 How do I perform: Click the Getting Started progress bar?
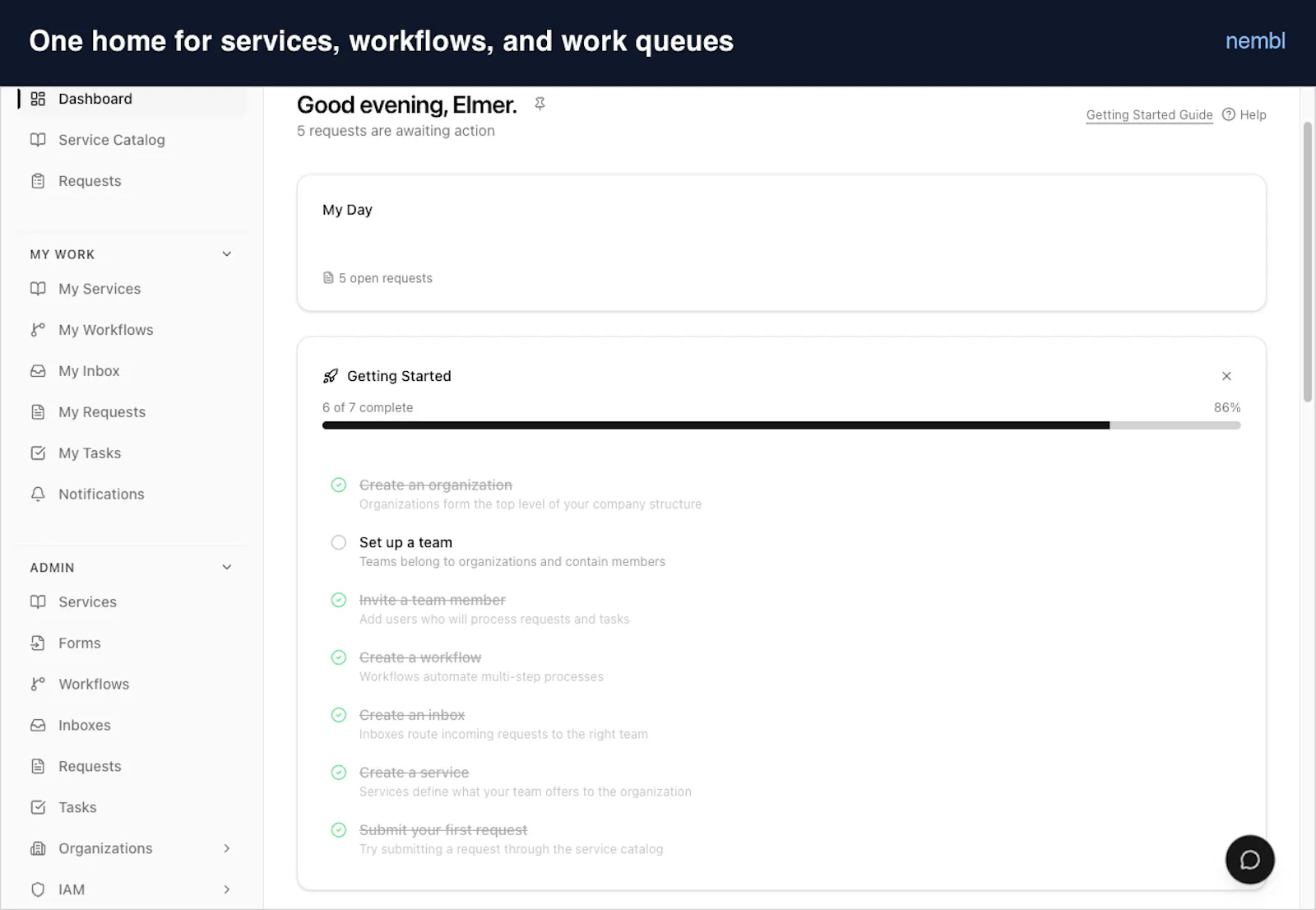click(781, 425)
